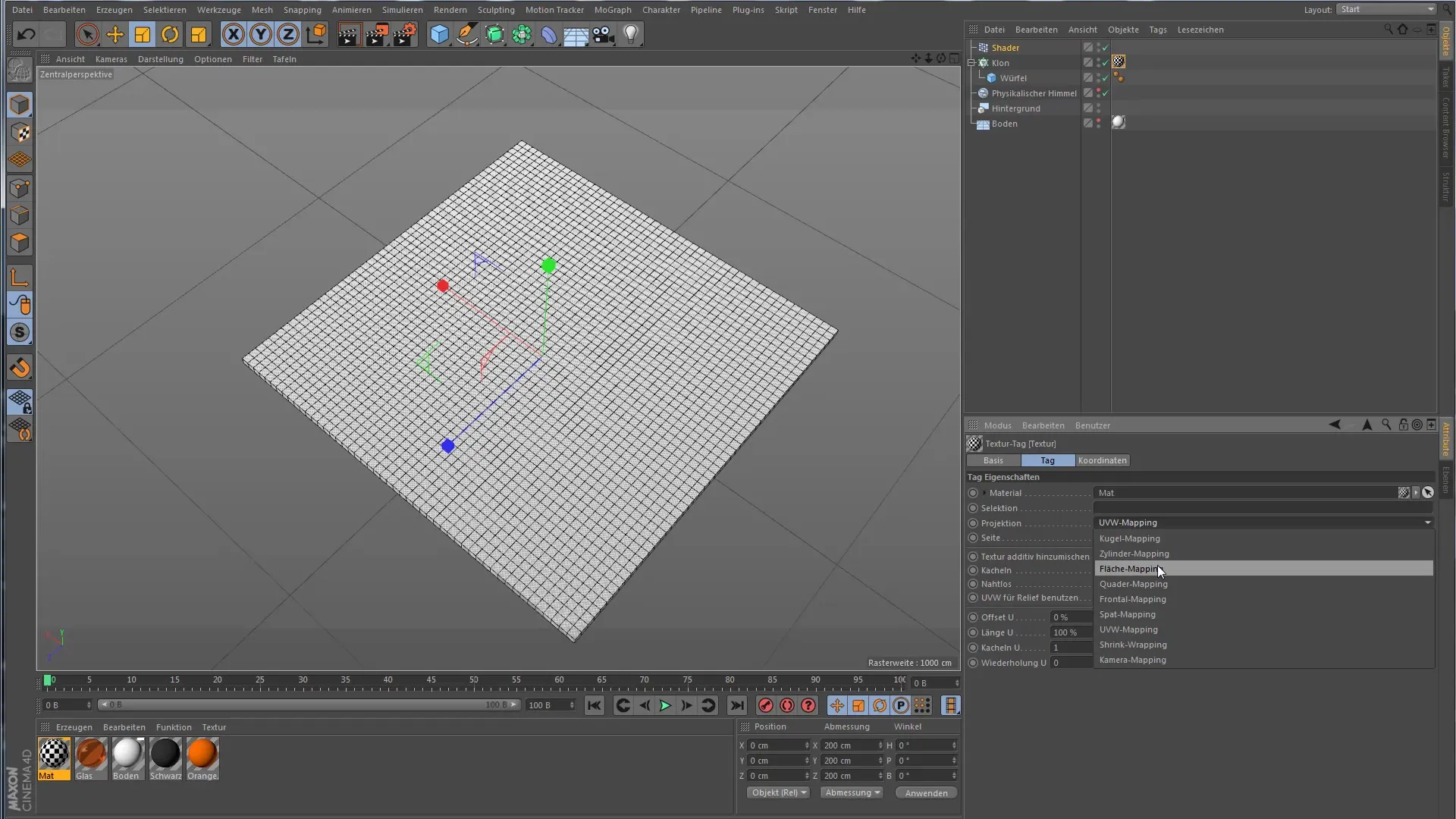Enable Polygons mode in left toolbar
1456x819 pixels.
click(x=20, y=243)
